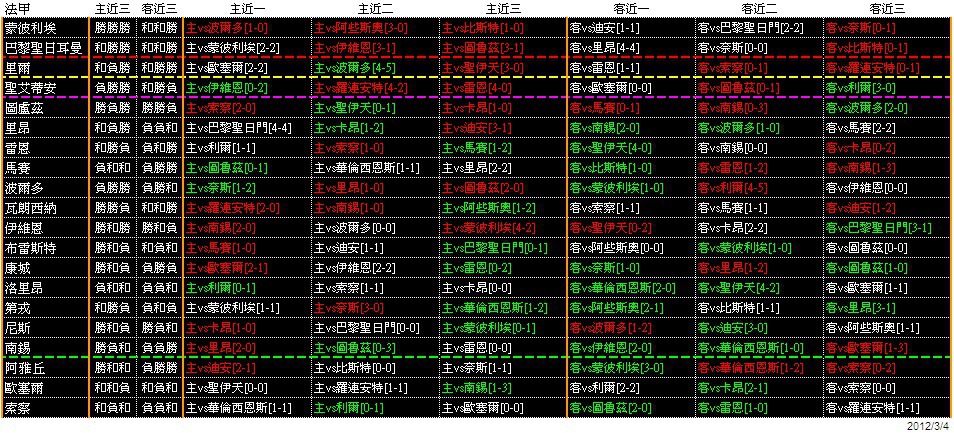Click result 主vs波爾多[4-5]
This screenshot has width=954, height=433.
(x=355, y=68)
